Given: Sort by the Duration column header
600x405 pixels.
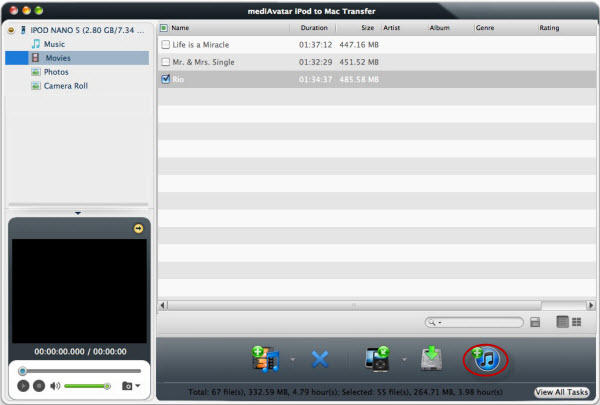Looking at the screenshot, I should point(314,28).
